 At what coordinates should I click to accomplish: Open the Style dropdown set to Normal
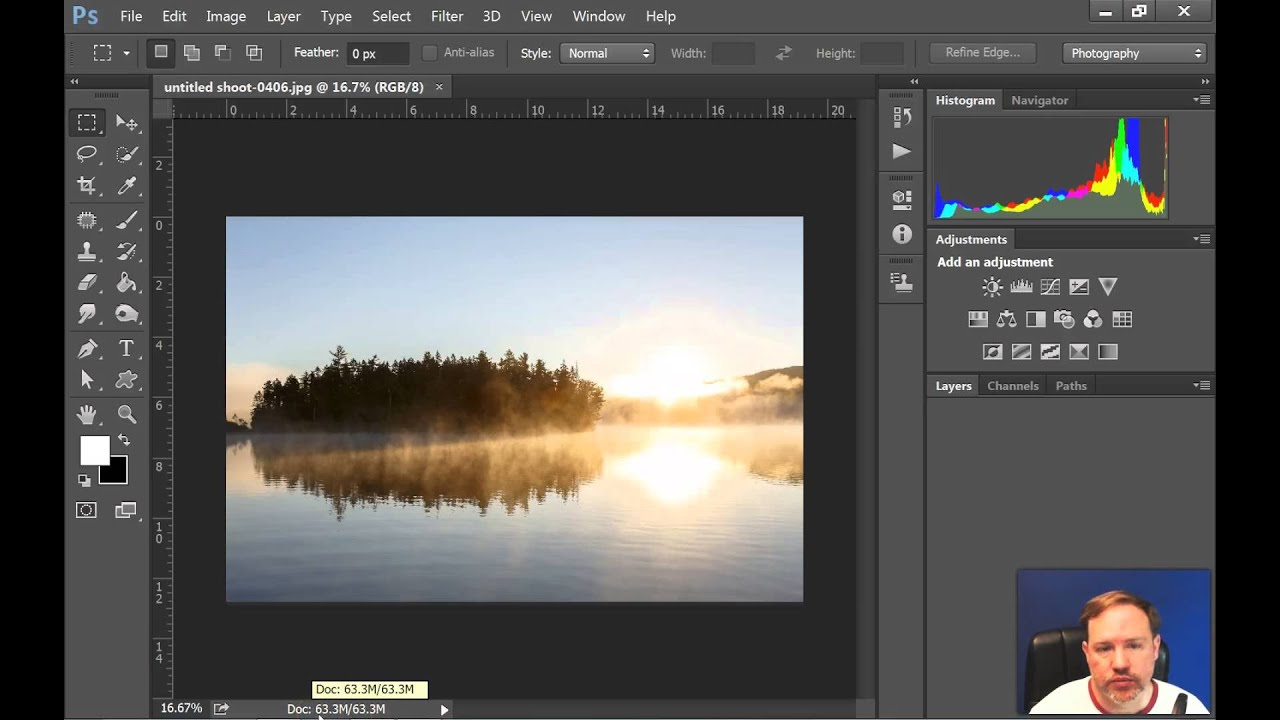pos(607,53)
